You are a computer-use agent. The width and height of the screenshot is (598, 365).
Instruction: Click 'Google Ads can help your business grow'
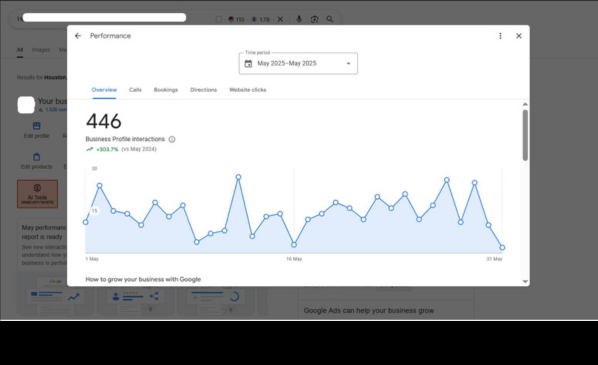pos(369,310)
